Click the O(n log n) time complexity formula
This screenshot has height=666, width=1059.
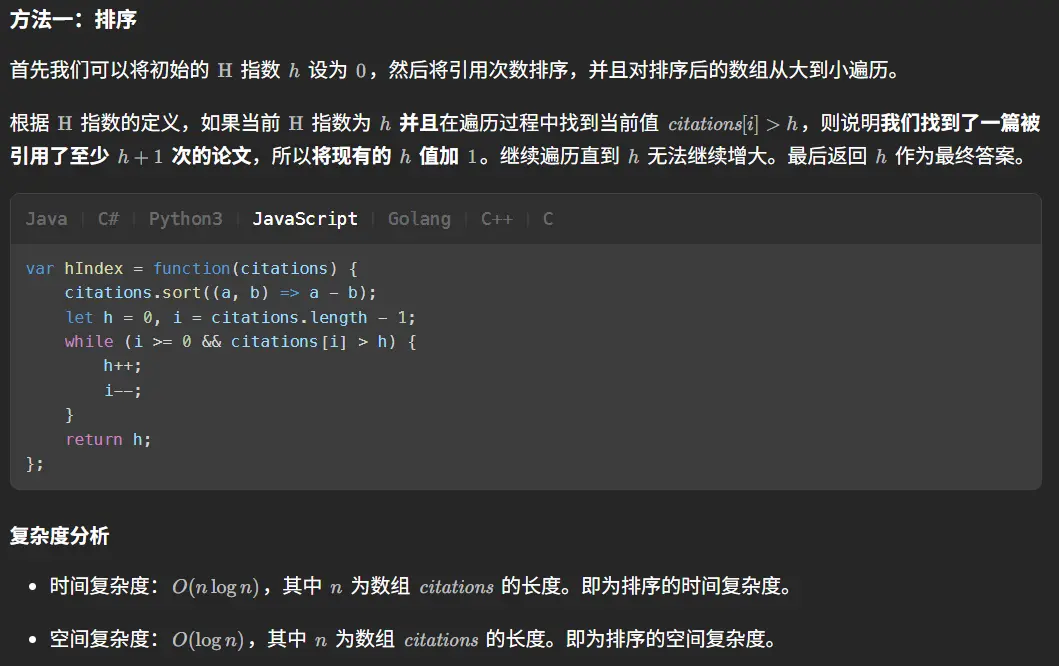coord(216,587)
